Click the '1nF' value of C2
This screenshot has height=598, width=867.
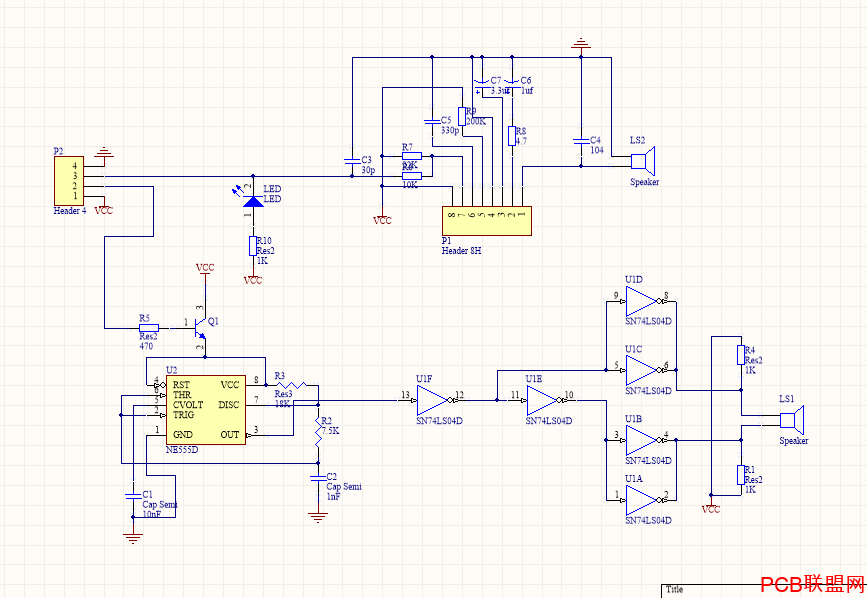coord(333,497)
